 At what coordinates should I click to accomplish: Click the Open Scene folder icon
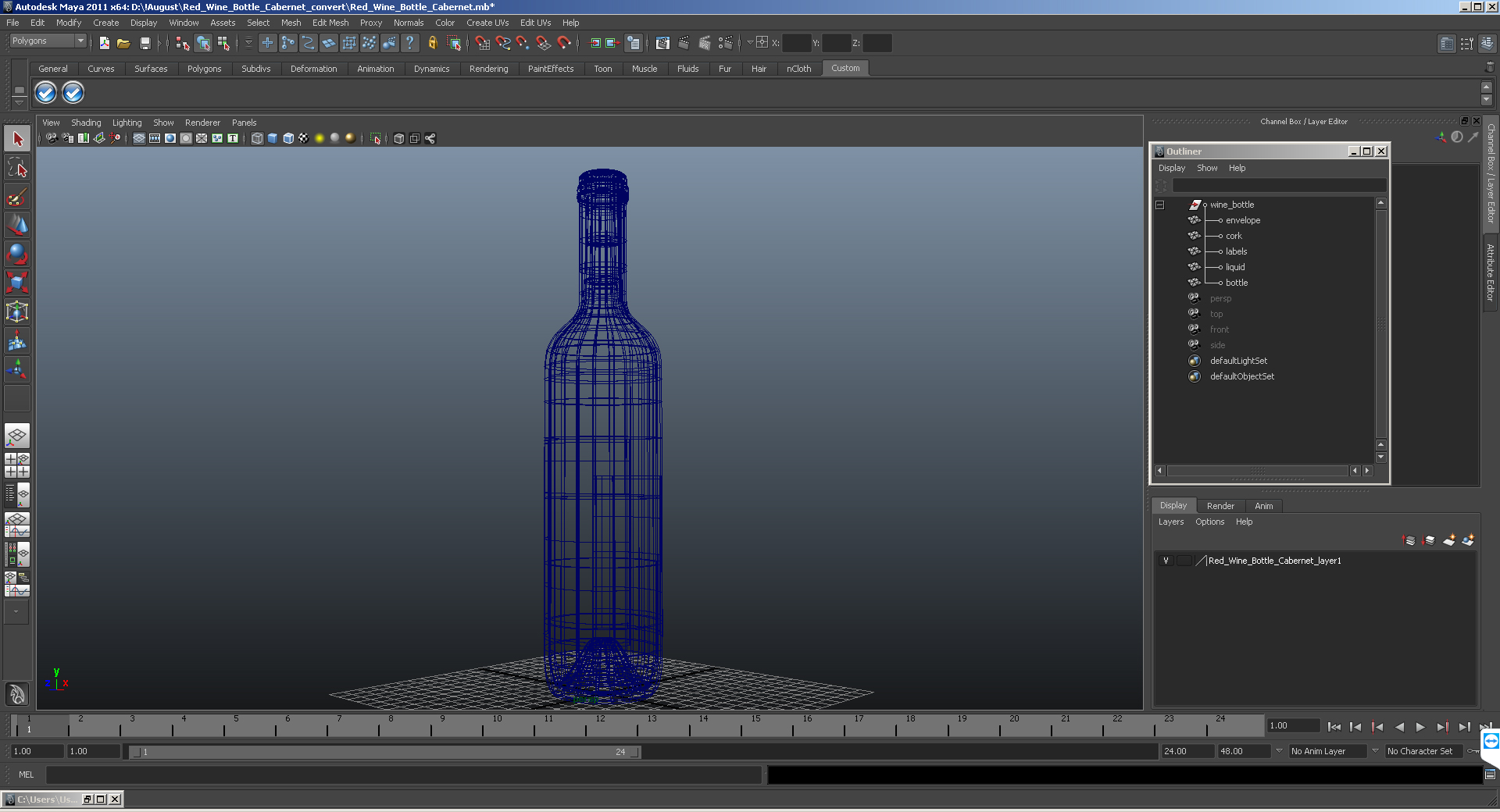tap(123, 43)
